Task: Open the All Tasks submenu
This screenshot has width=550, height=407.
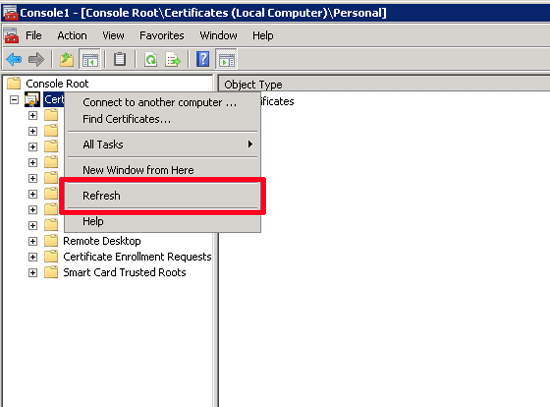Action: point(162,145)
